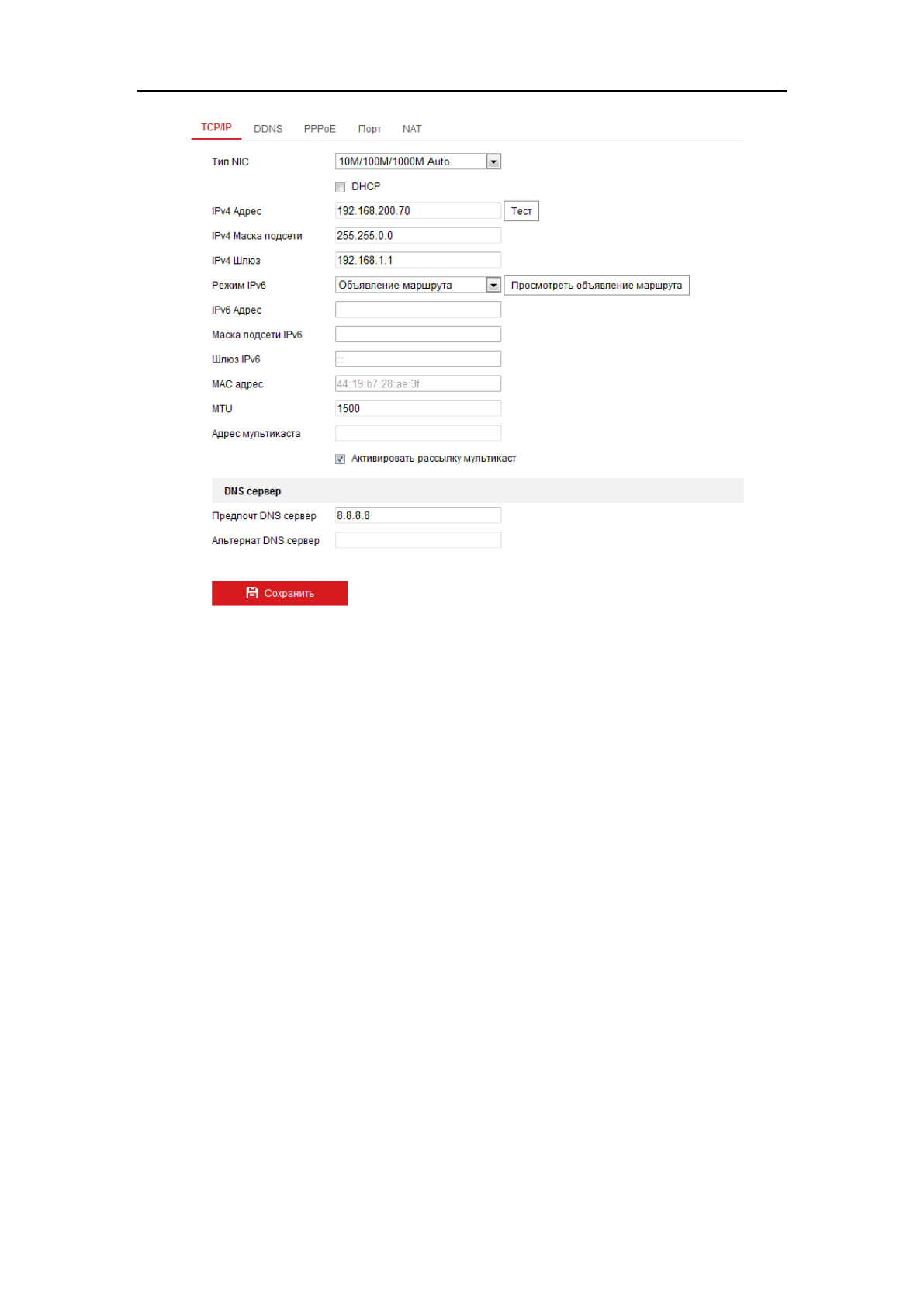Edit the Предпочт DNS сервер field

click(x=417, y=515)
